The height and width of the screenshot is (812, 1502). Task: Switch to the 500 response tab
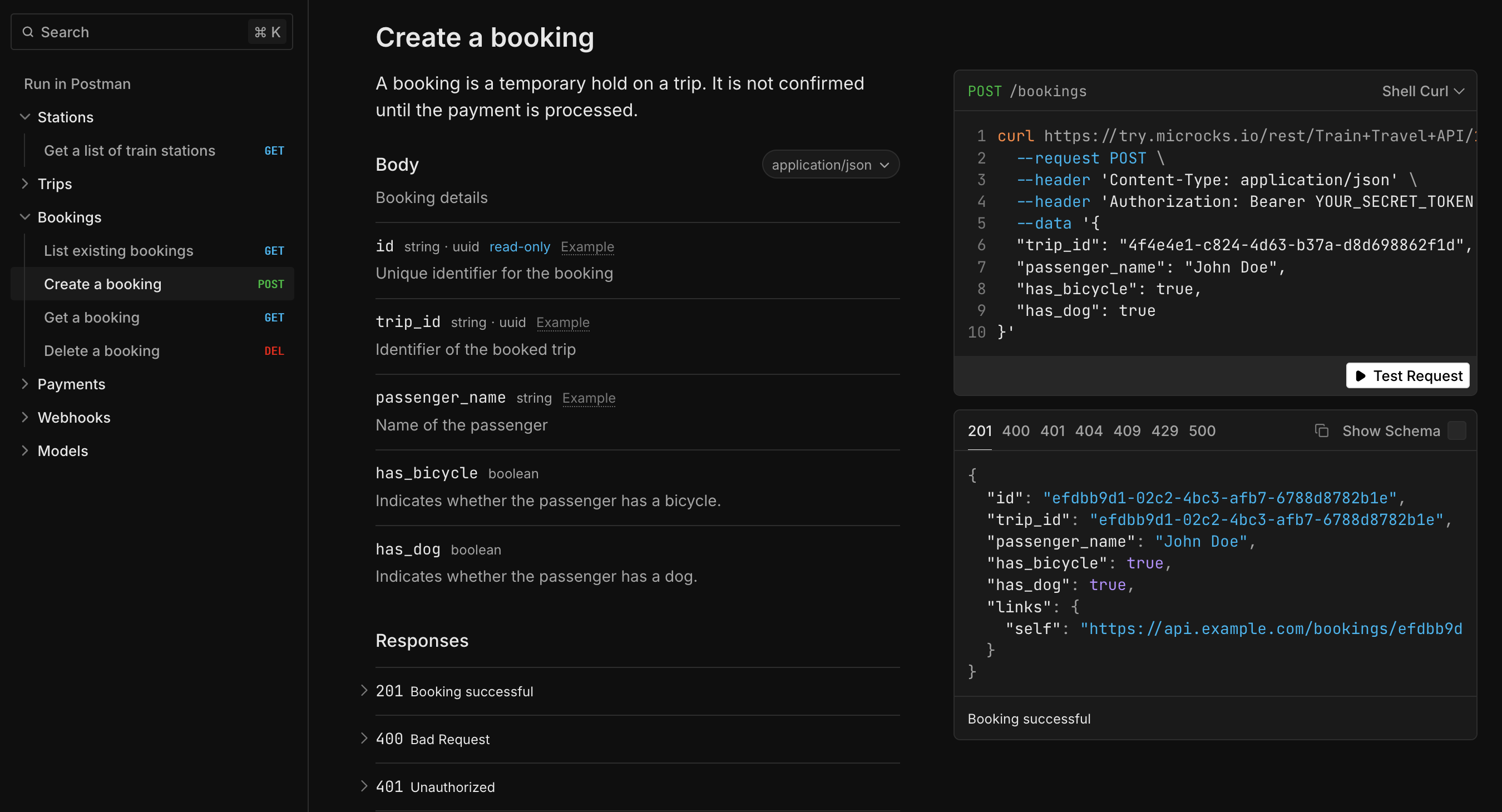(1202, 430)
